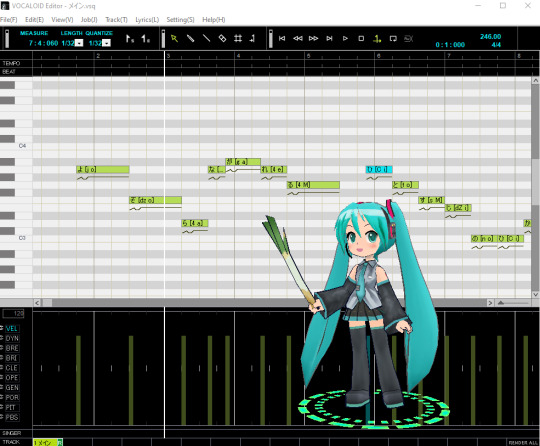Click the SINGER row label
Screen dimensions: 540x446
[x=12, y=433]
